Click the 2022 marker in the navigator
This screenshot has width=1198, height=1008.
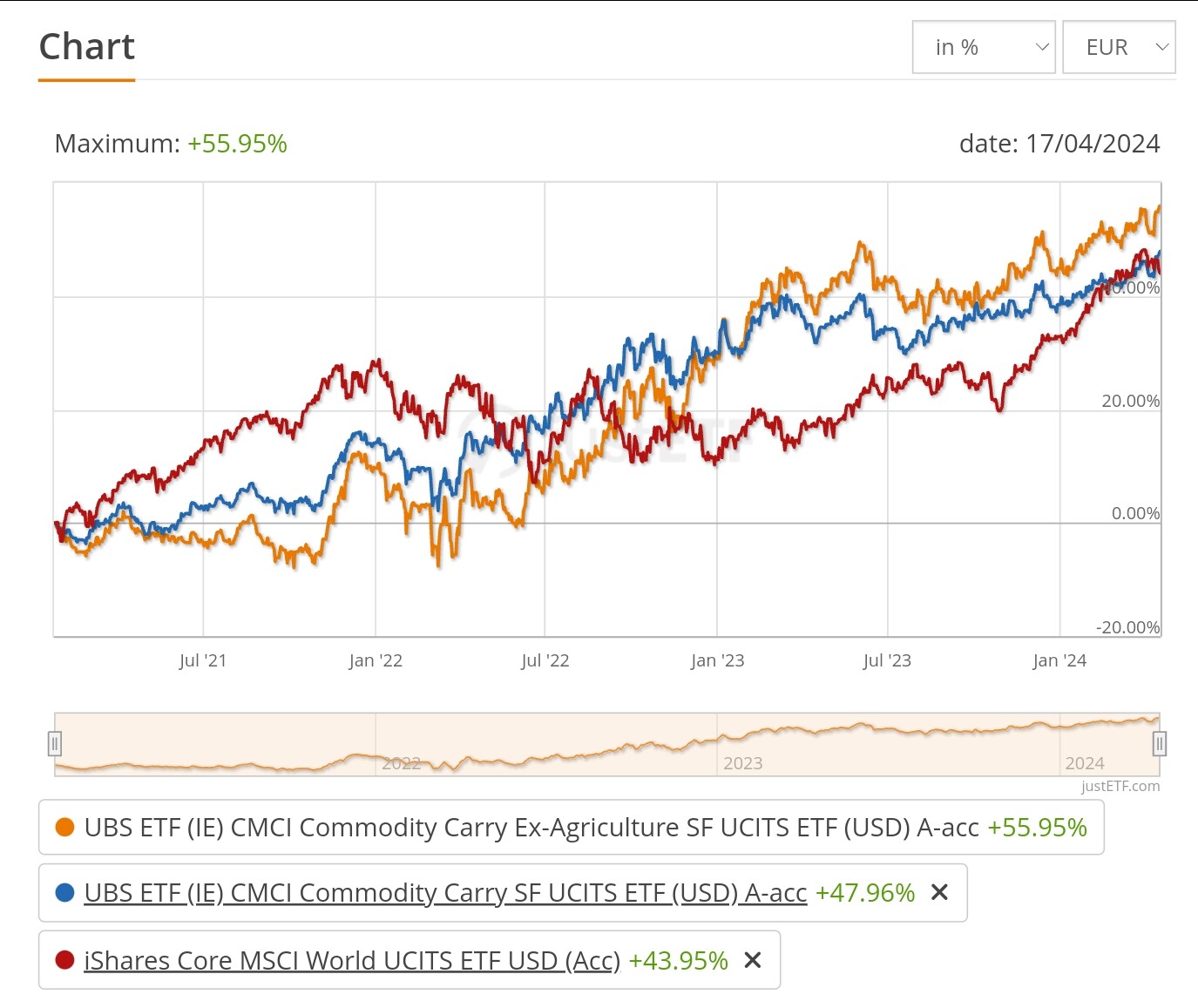point(401,763)
